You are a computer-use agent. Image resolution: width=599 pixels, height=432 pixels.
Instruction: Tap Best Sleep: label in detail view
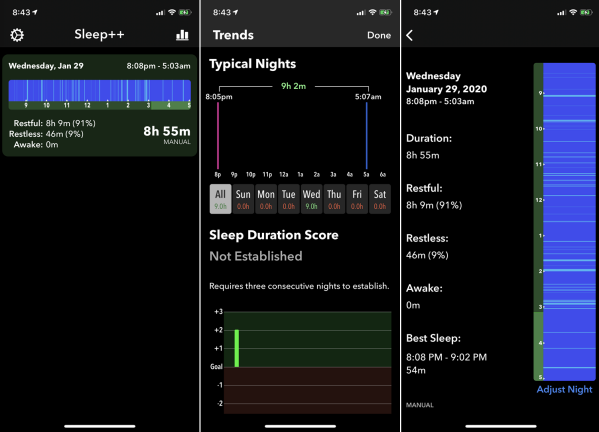pos(433,338)
